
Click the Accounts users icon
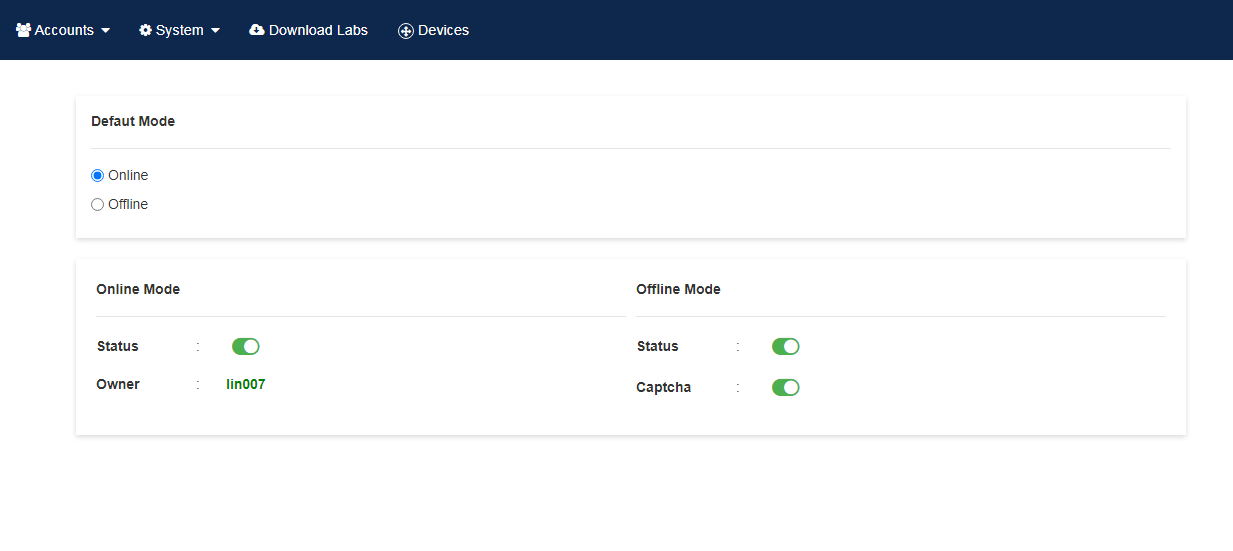pyautogui.click(x=24, y=30)
